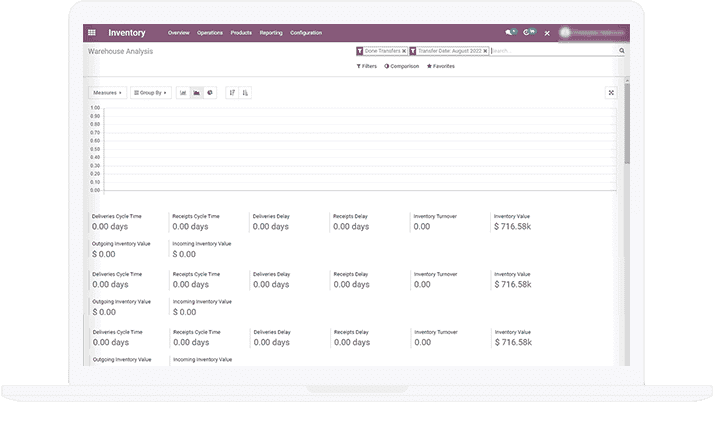Image resolution: width=715 pixels, height=430 pixels.
Task: Switch to line chart view
Action: pyautogui.click(x=197, y=92)
